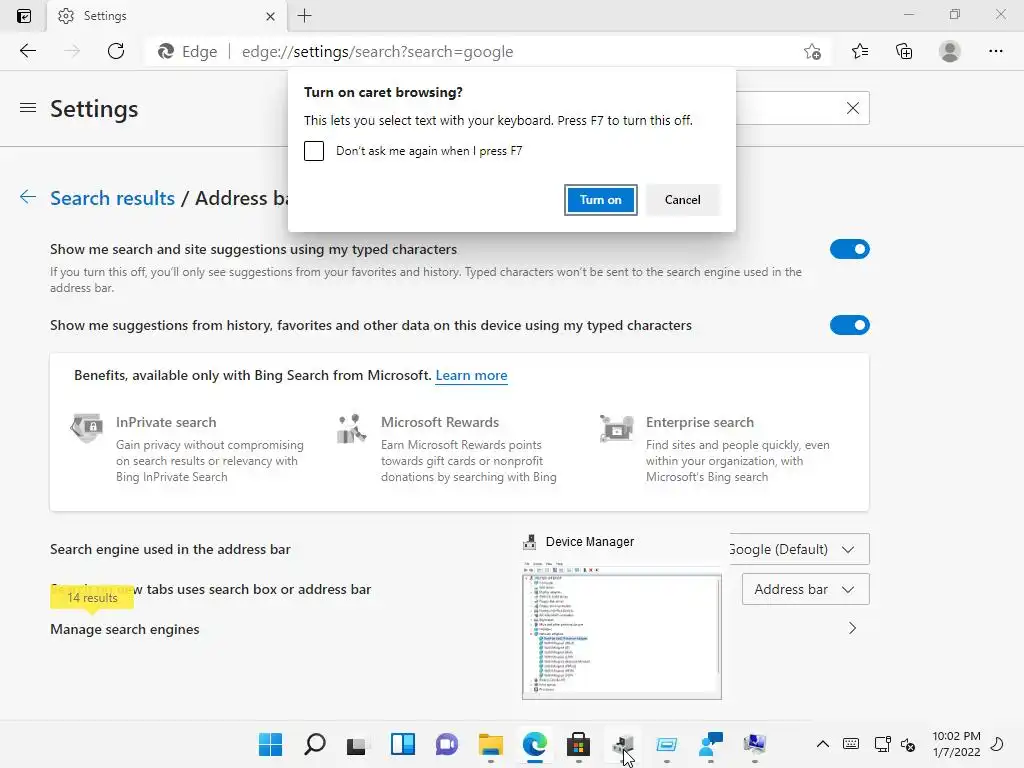Viewport: 1024px width, 768px height.
Task: Click the 14 results yellow tooltip
Action: click(92, 598)
